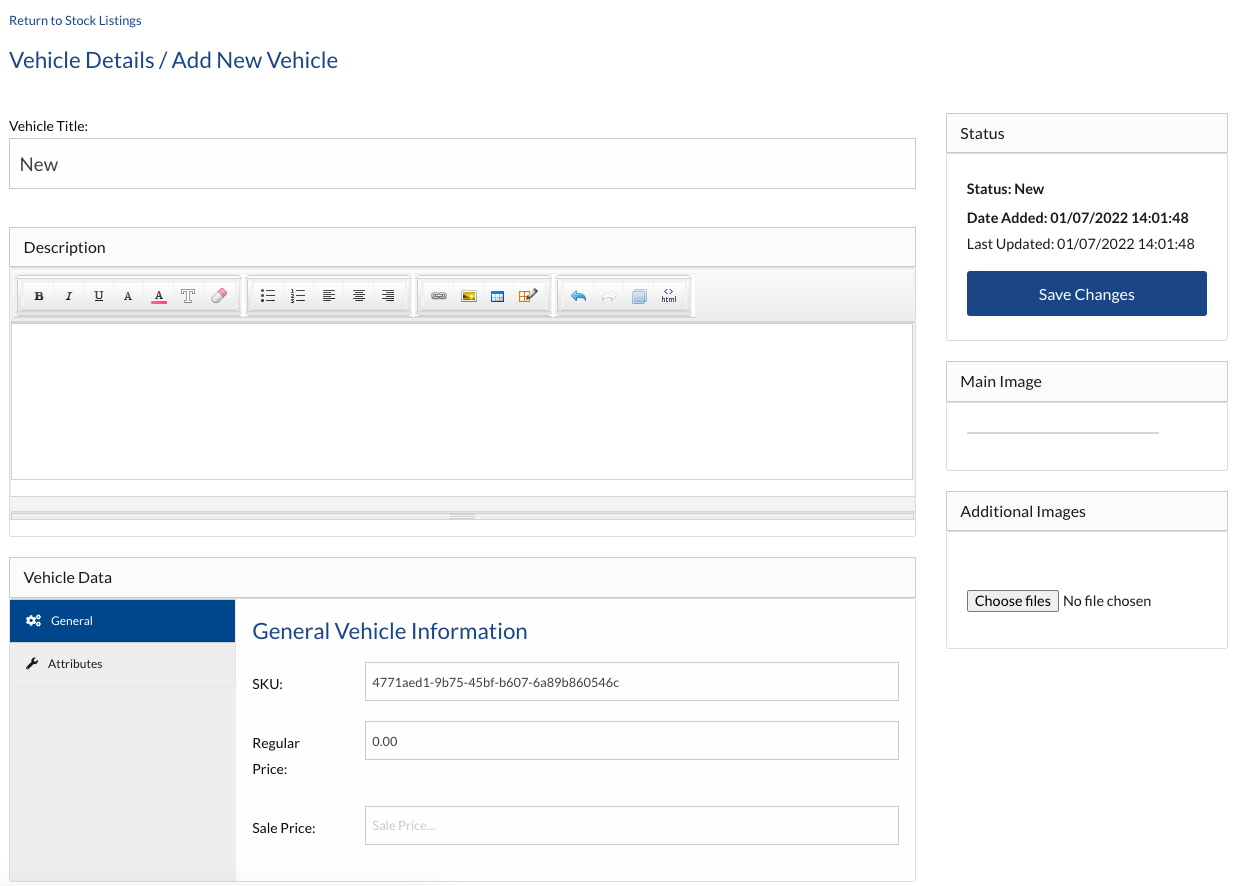
Task: Undo the last edit with blue arrow
Action: (578, 296)
